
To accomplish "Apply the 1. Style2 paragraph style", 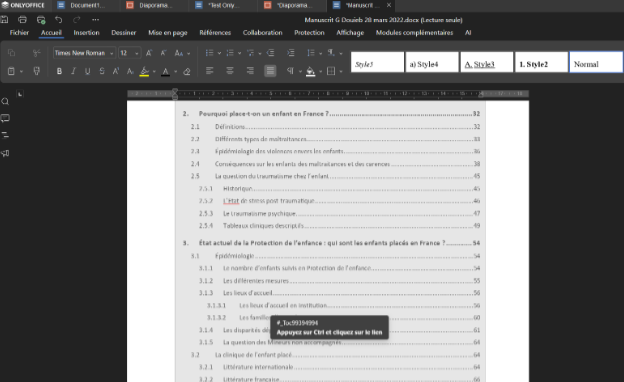I will (x=541, y=62).
